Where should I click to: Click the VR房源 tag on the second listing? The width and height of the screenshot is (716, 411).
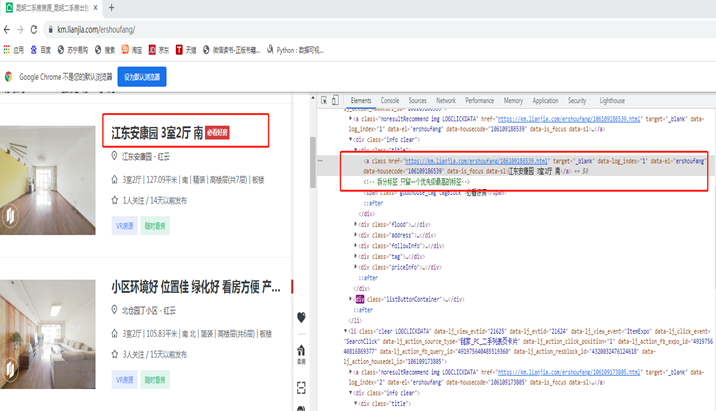124,380
